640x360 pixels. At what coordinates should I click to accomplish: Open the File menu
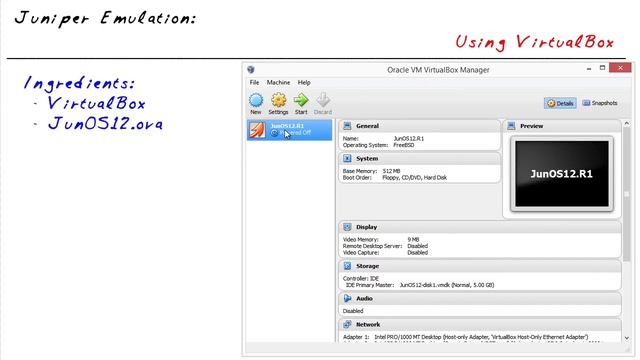pos(254,82)
